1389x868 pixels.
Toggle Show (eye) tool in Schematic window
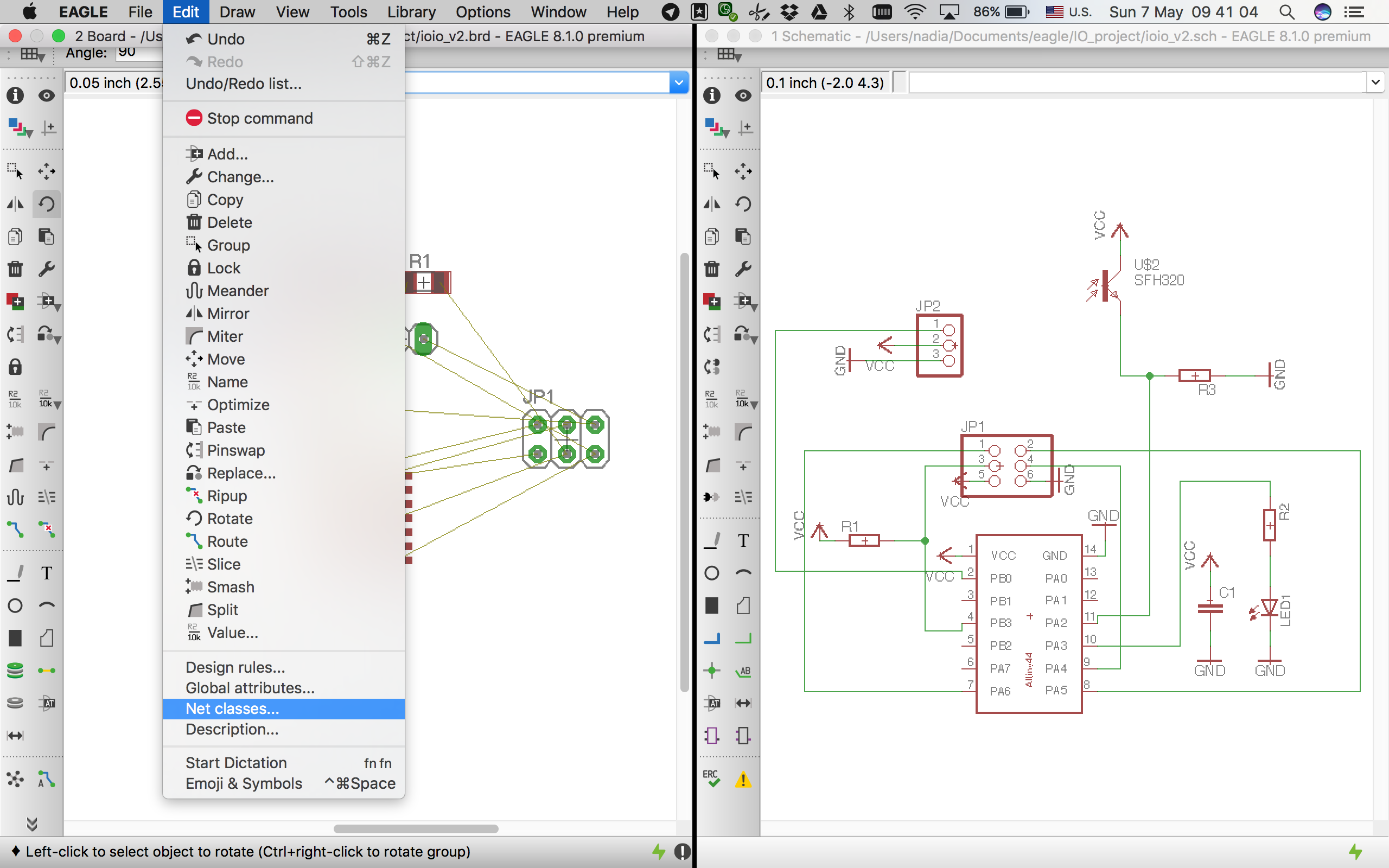tap(743, 95)
